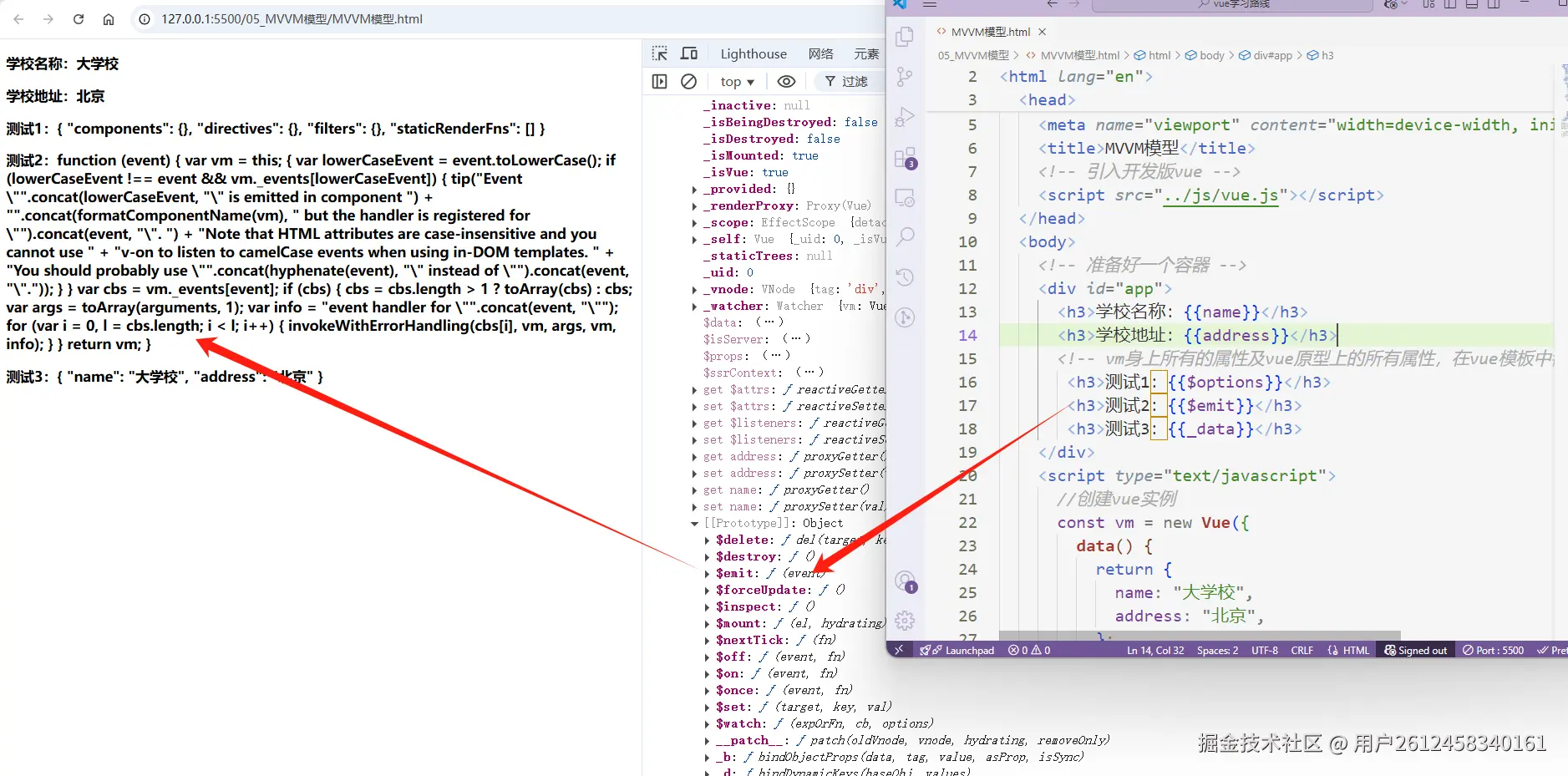Switch to the Lighthouse tab in DevTools

754,53
